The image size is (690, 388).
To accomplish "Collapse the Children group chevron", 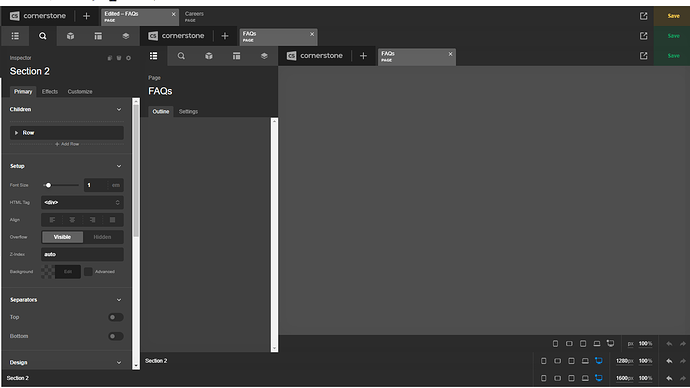I will pyautogui.click(x=119, y=110).
